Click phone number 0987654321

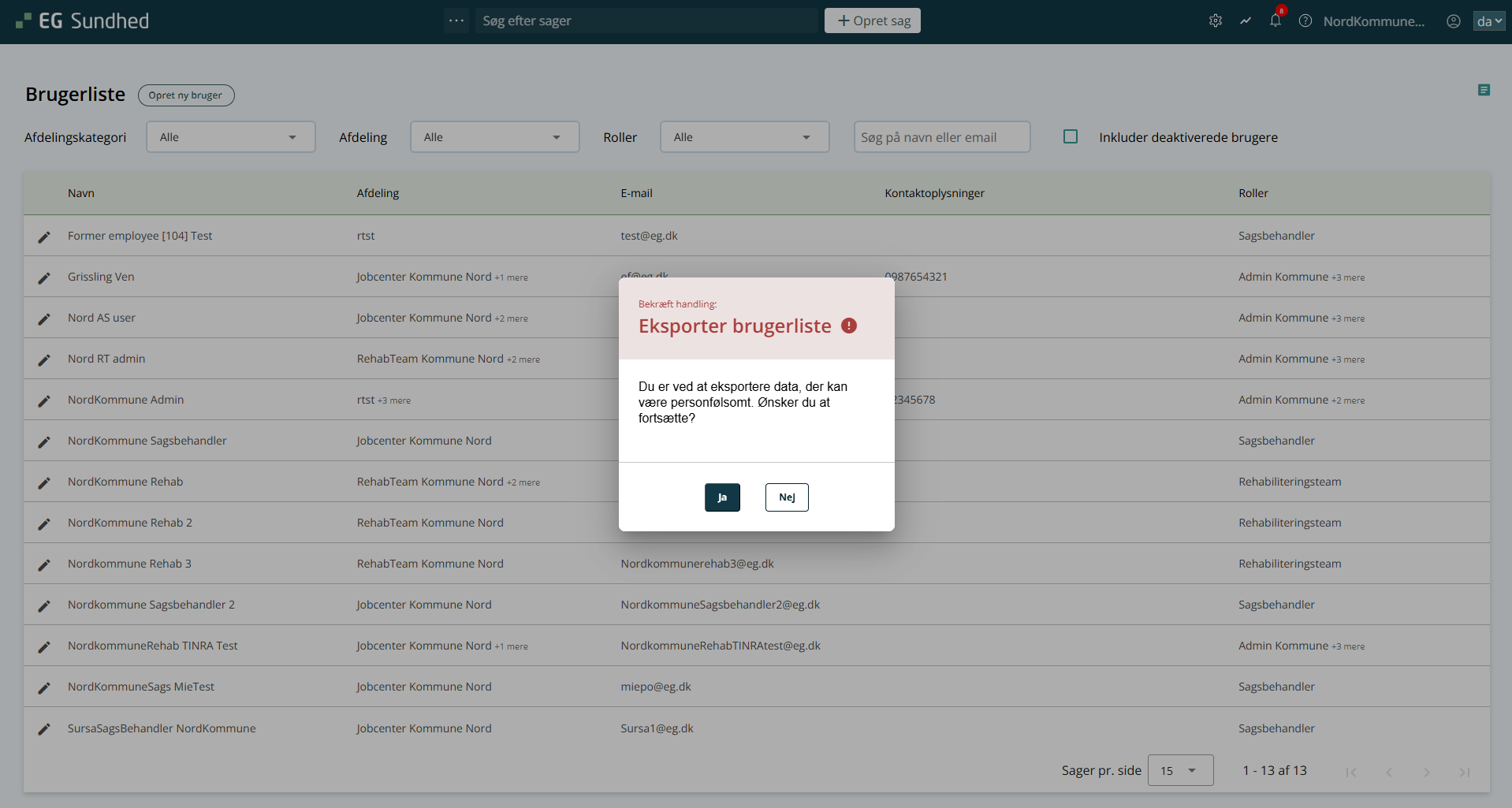tap(916, 277)
